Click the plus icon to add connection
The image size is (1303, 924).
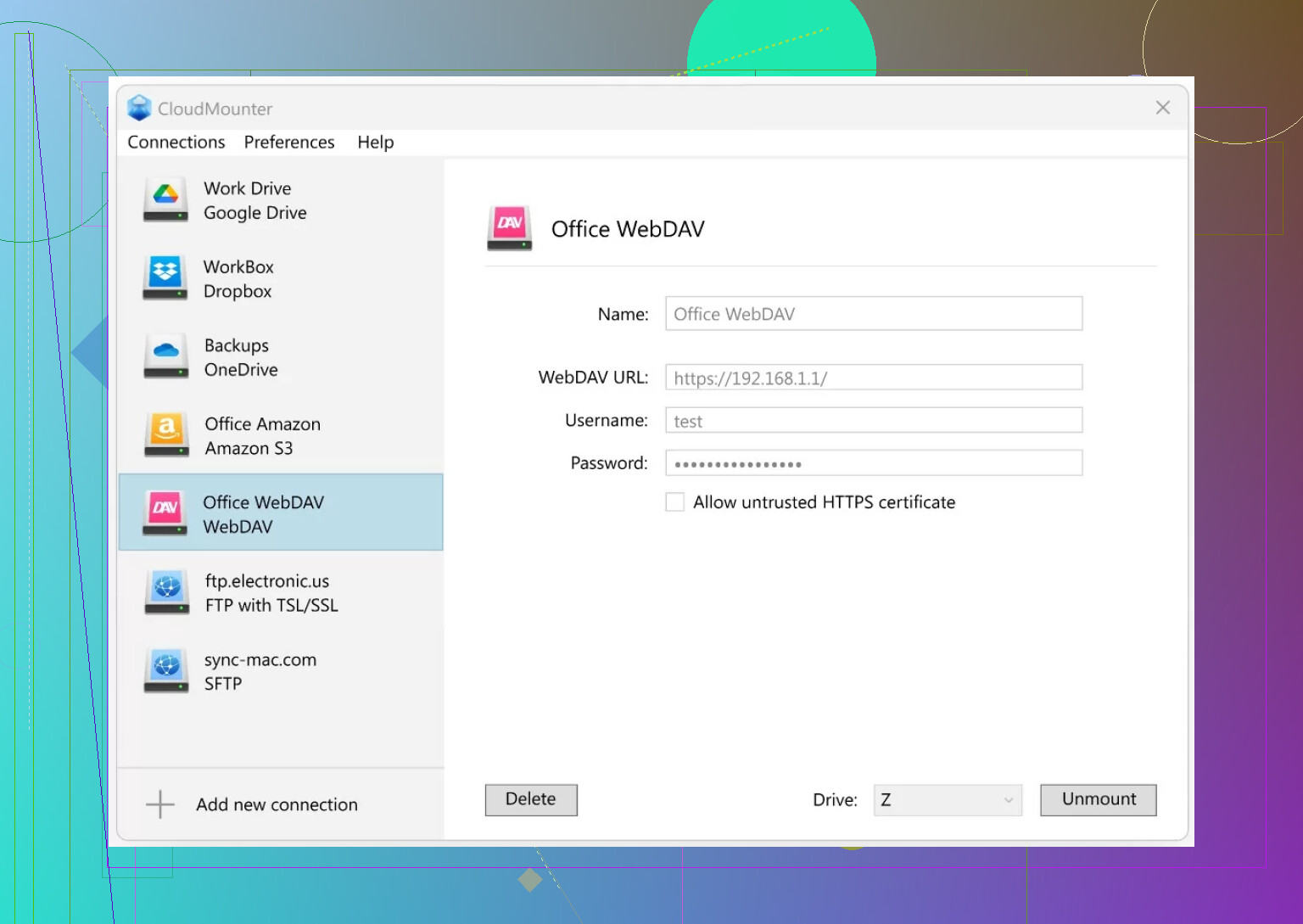point(160,804)
